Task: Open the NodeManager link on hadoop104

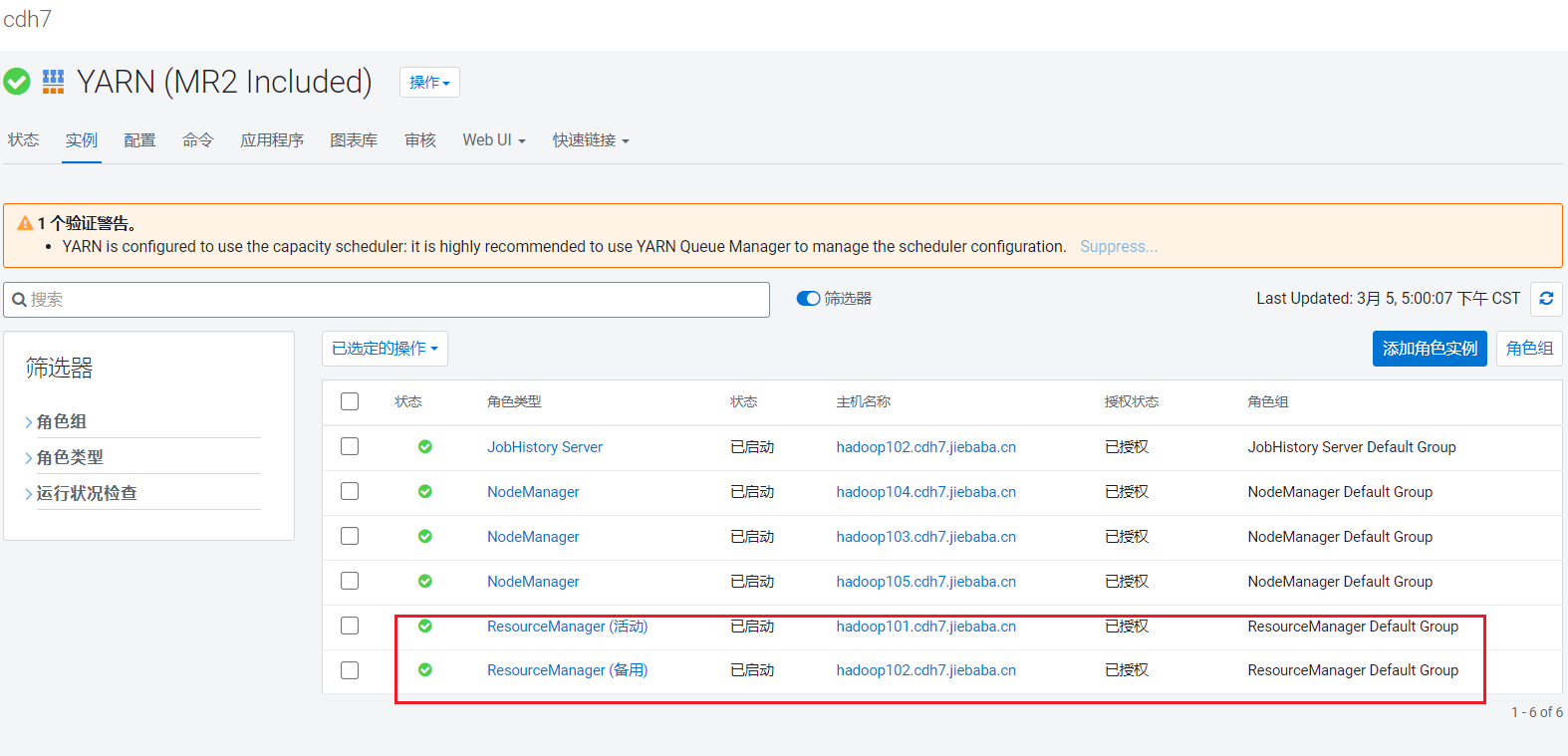Action: (x=533, y=492)
